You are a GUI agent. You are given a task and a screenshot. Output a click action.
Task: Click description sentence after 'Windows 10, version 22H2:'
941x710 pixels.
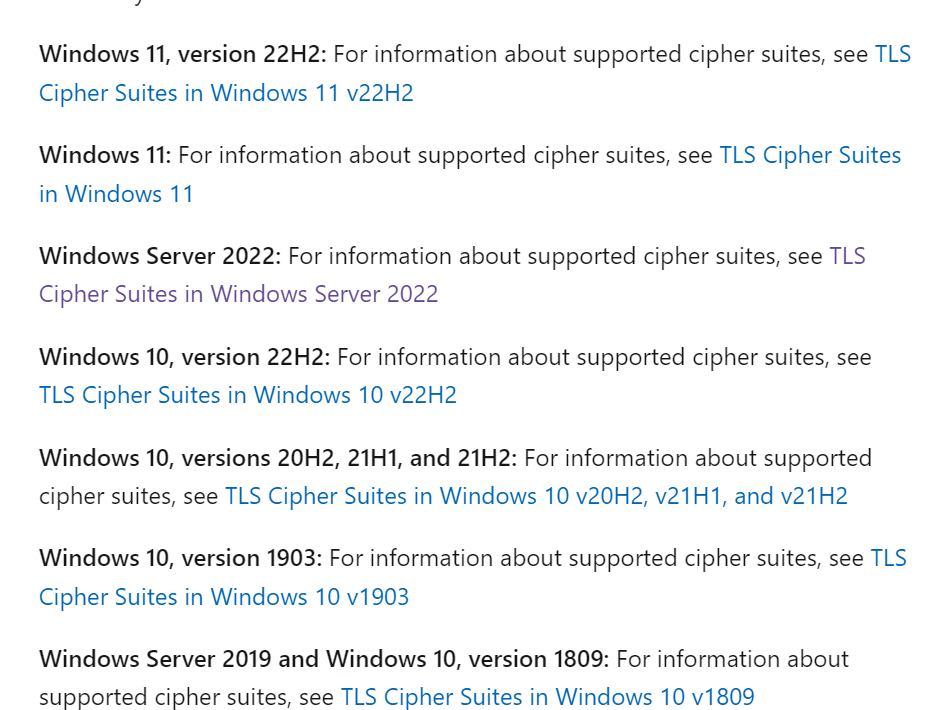click(604, 357)
